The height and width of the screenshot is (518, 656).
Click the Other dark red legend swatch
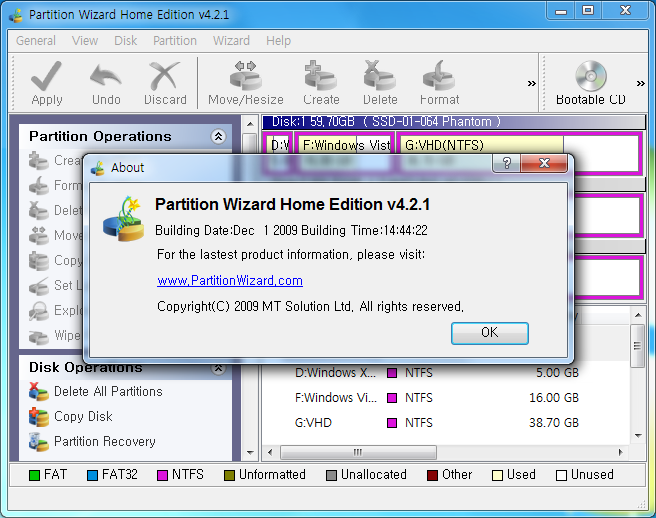[x=432, y=475]
